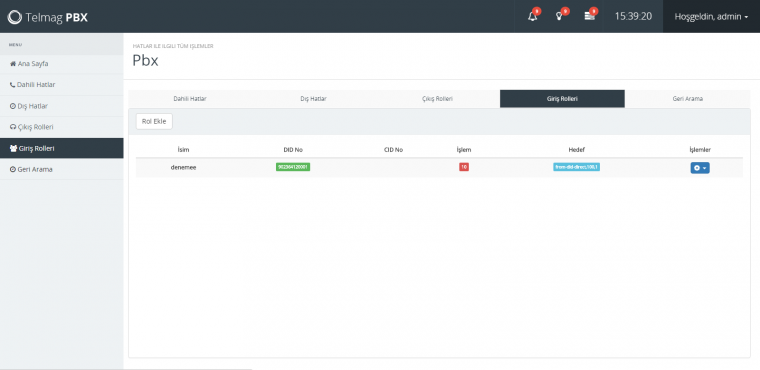The width and height of the screenshot is (760, 370).
Task: Click the Pbx page heading
Action: [145, 61]
